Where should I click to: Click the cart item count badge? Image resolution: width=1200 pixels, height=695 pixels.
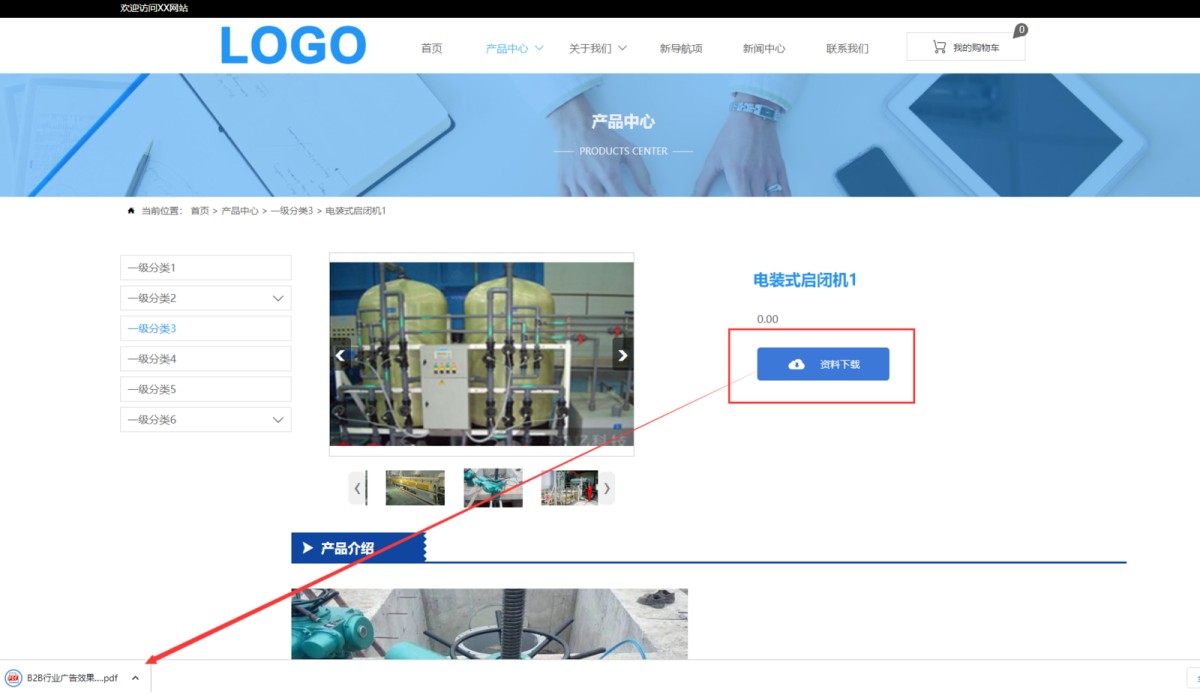point(1020,30)
